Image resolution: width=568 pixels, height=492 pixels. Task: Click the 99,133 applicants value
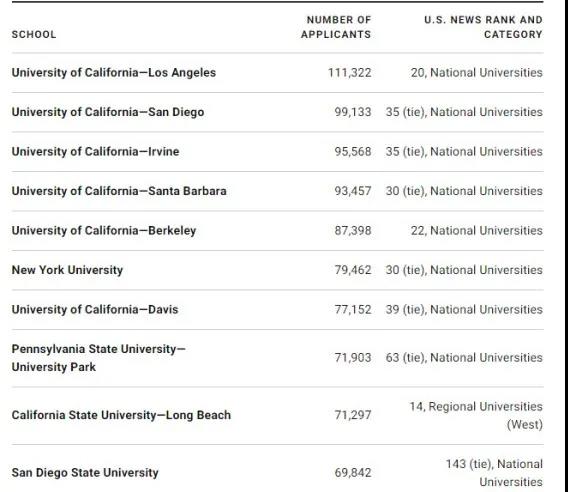(353, 112)
